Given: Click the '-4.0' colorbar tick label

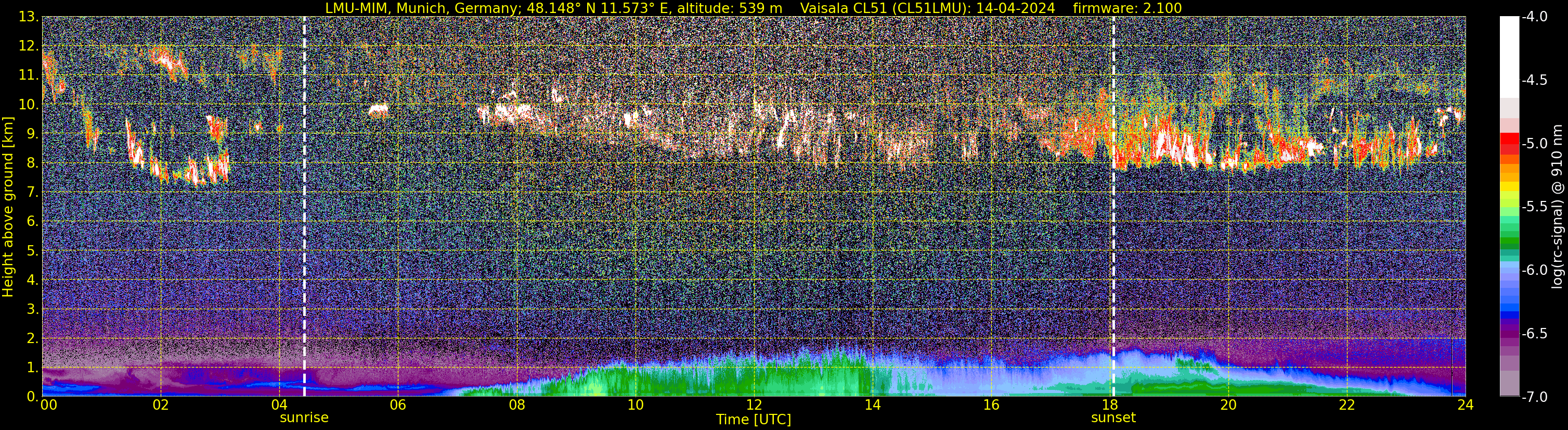Looking at the screenshot, I should [1534, 17].
